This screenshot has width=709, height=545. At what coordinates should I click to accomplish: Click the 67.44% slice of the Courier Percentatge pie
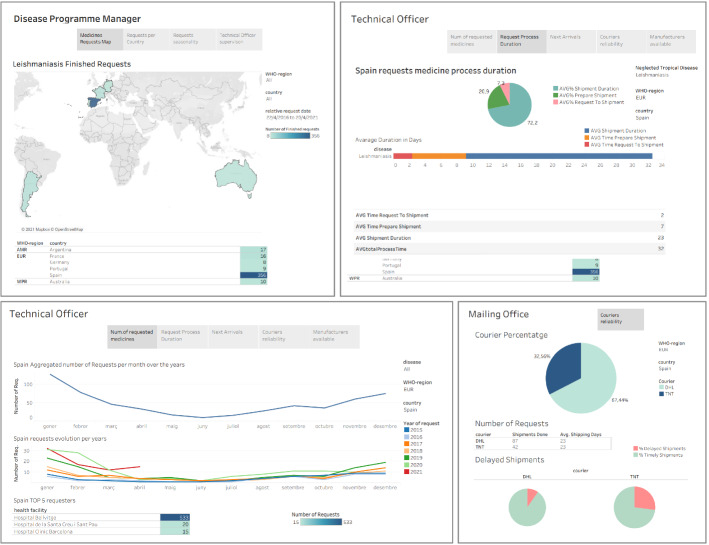pos(592,384)
